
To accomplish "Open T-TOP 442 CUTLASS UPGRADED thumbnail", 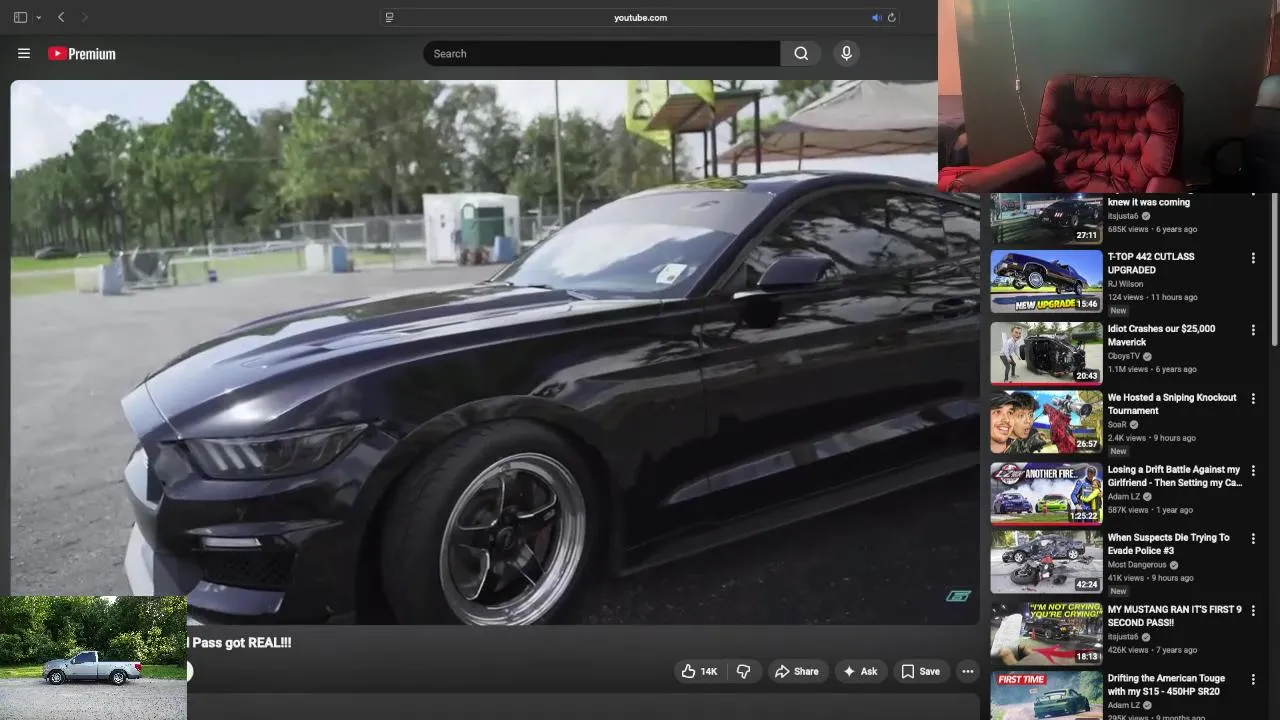I will point(1046,281).
